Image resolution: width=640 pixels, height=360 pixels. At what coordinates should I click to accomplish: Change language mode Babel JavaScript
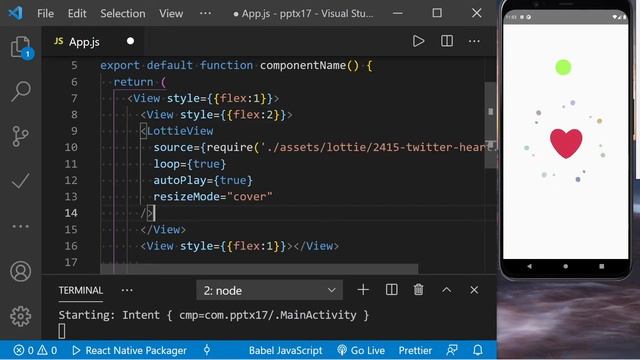[x=285, y=350]
